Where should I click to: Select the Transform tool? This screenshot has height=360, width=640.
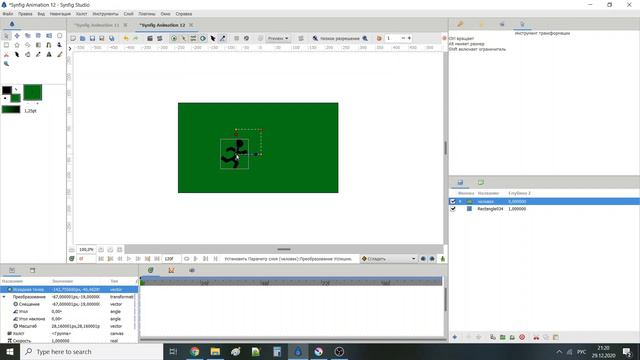tap(6, 36)
